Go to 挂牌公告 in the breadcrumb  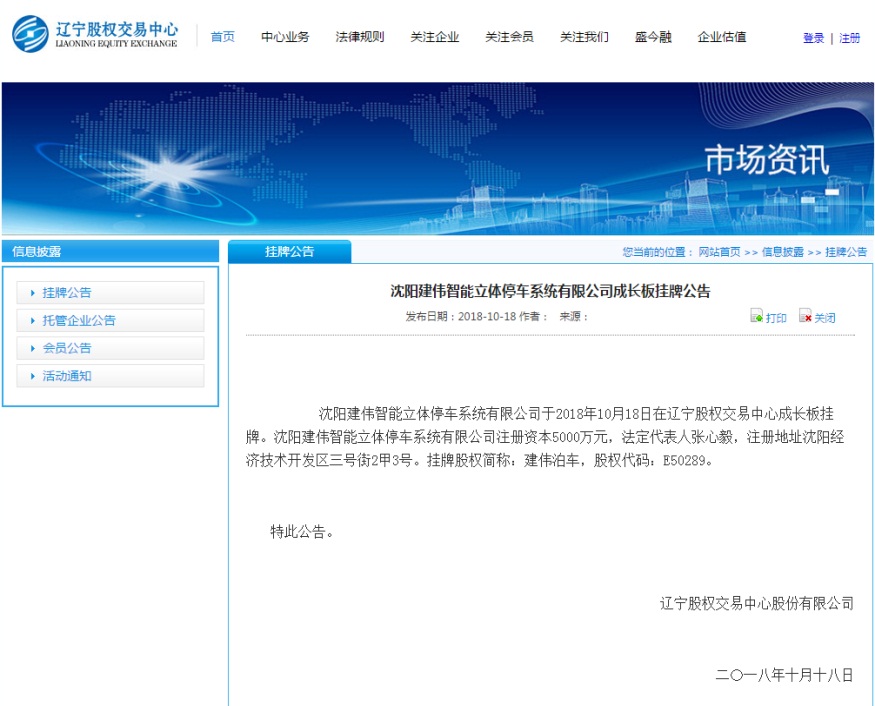[x=846, y=252]
